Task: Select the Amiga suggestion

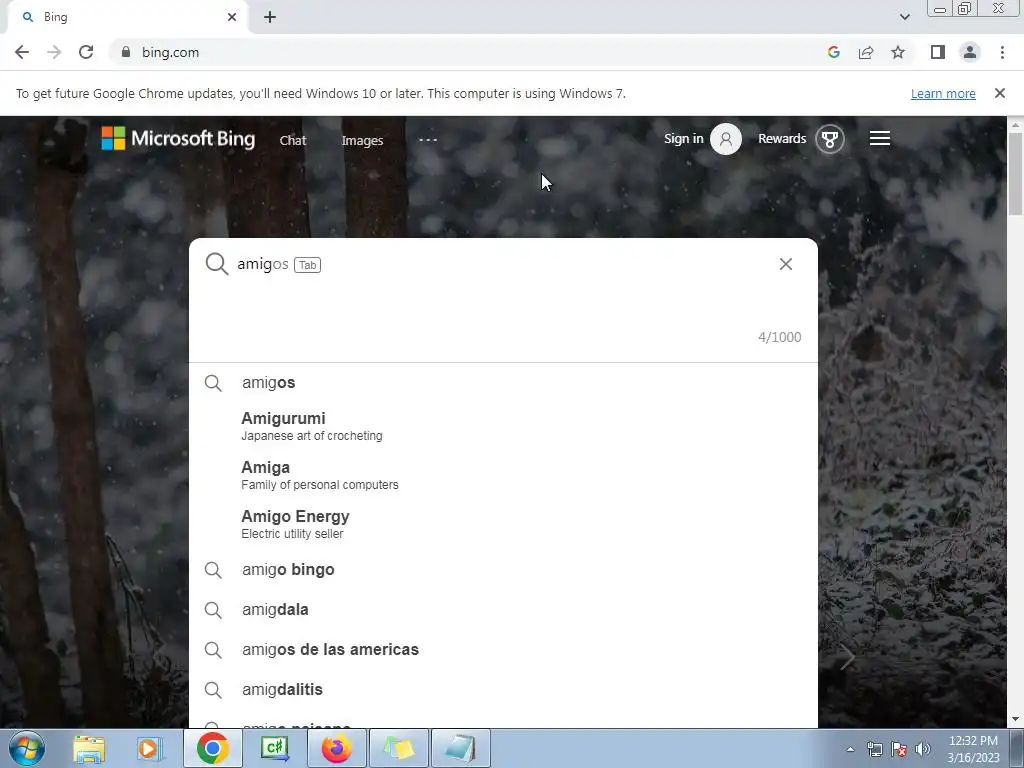Action: (x=503, y=475)
